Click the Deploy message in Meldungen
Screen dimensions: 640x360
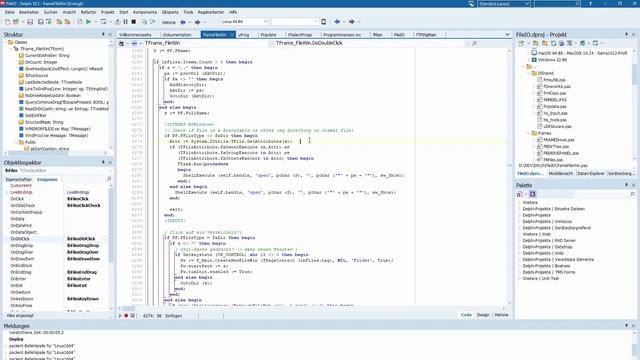point(16,339)
